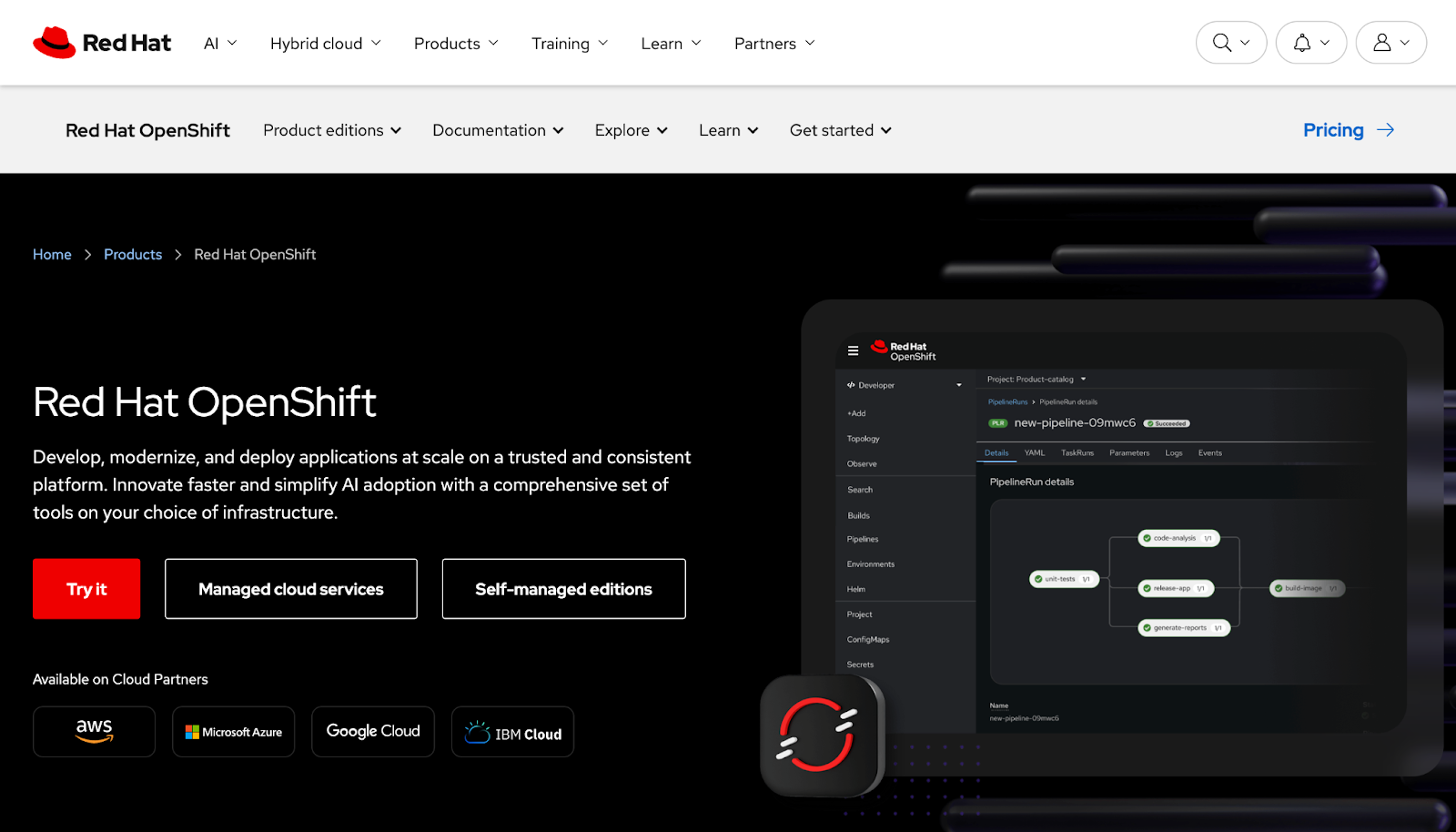
Task: Expand the Hybrid cloud menu
Action: 326,43
